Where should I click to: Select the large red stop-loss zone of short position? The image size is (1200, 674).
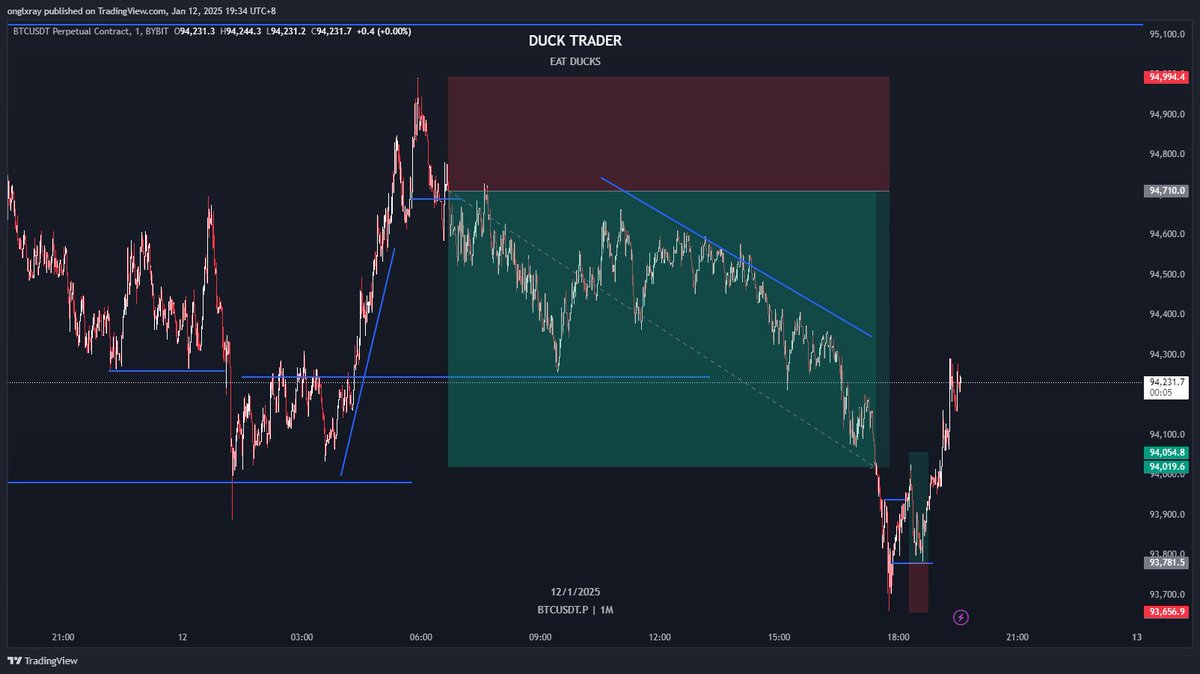click(668, 133)
